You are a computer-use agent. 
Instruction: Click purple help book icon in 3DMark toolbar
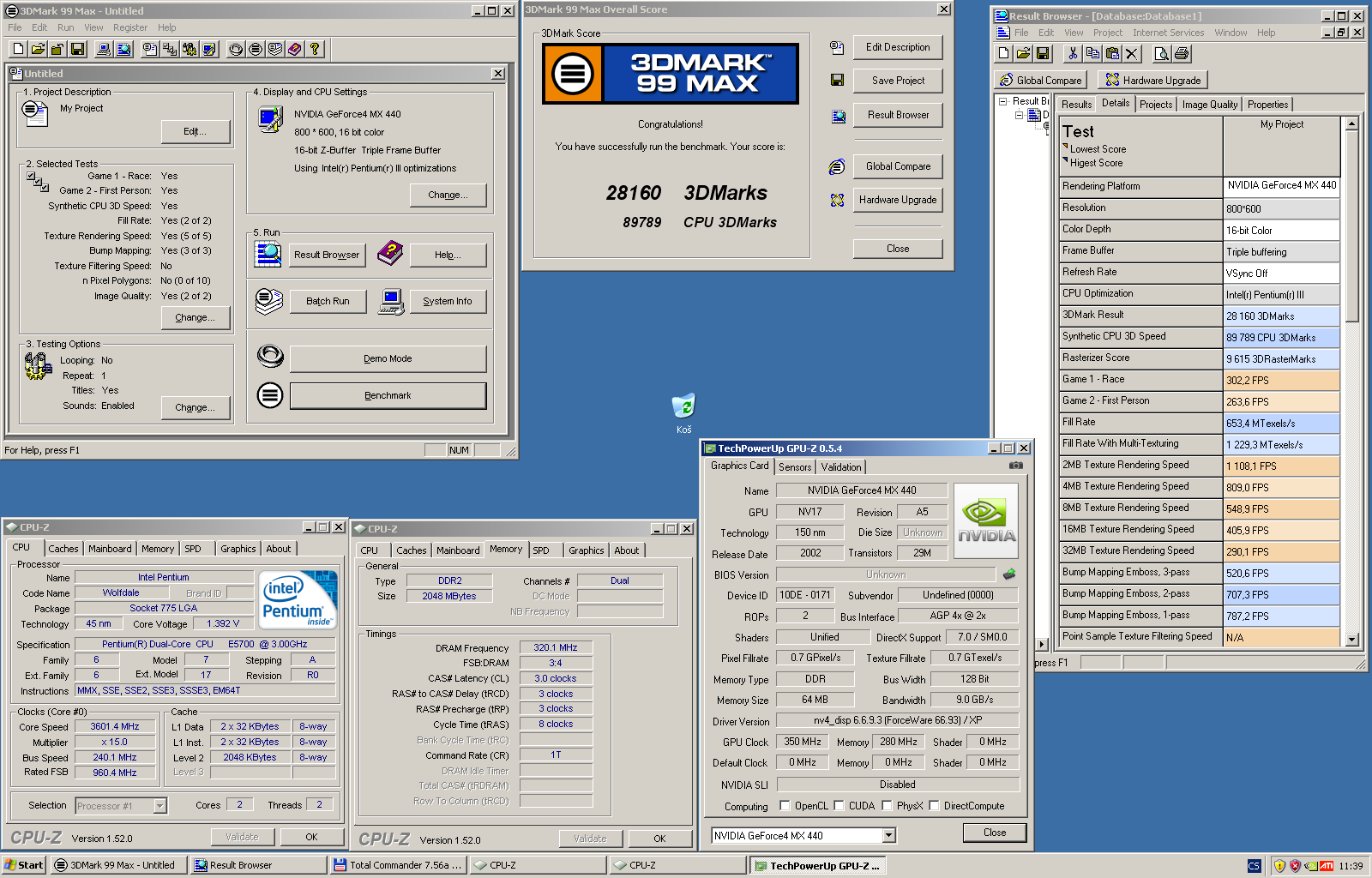[x=295, y=49]
